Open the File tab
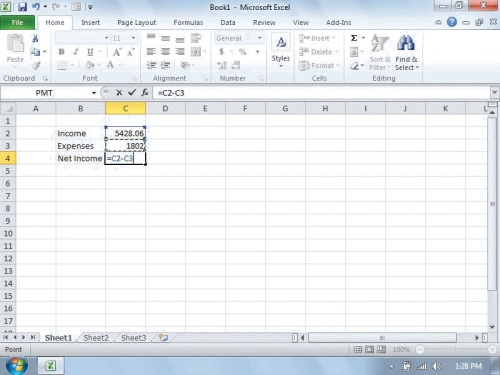The image size is (500, 375). tap(17, 23)
